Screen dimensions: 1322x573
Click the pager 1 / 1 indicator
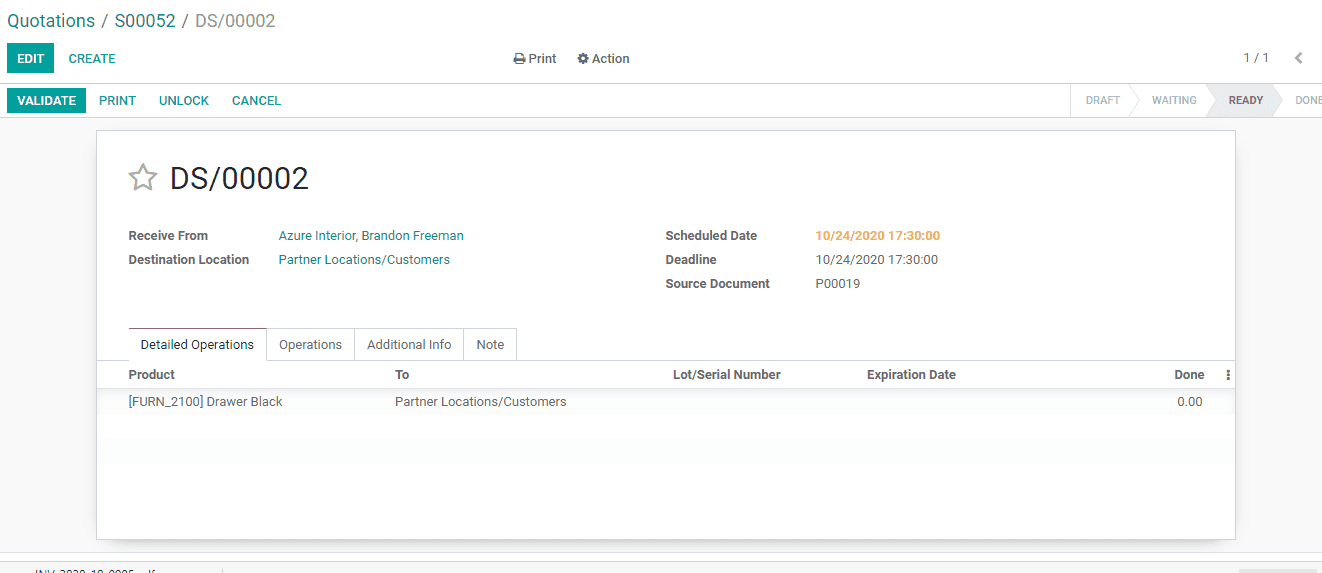1256,58
